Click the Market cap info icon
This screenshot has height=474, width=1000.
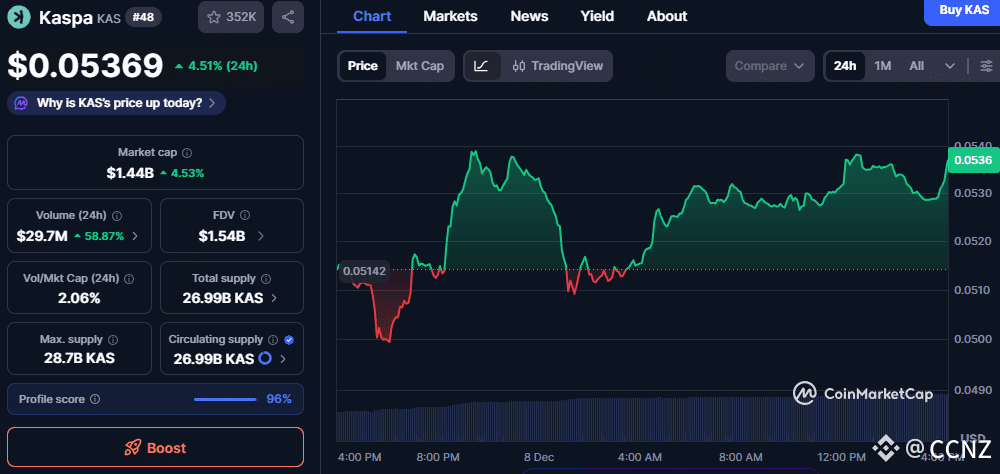(x=187, y=153)
